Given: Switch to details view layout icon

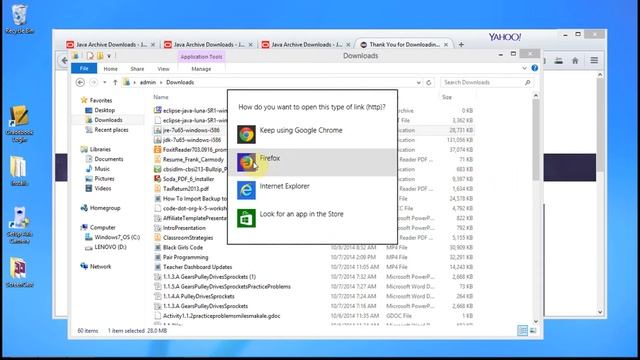Looking at the screenshot, I should coord(522,331).
